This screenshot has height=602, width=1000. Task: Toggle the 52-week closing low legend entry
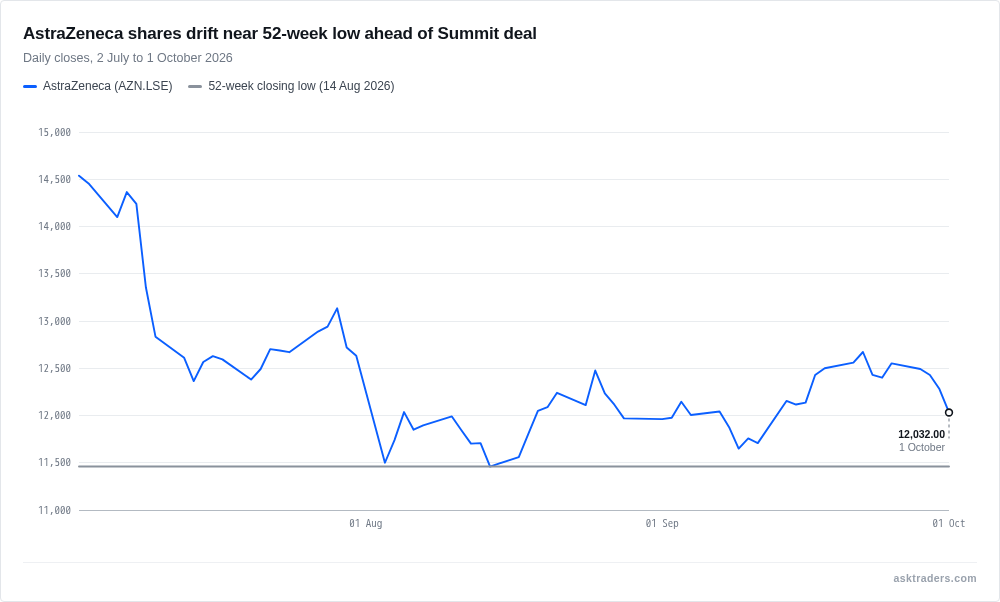pos(291,86)
